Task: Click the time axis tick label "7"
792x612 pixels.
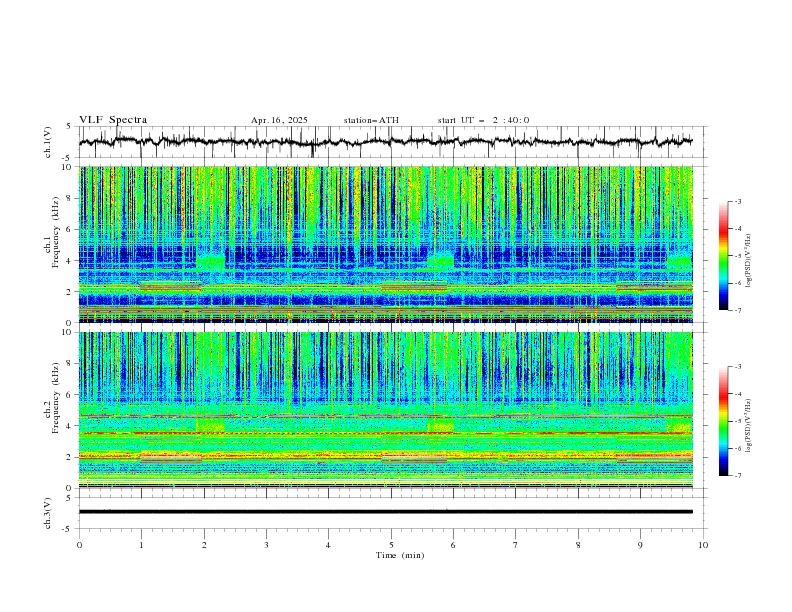Action: point(516,545)
